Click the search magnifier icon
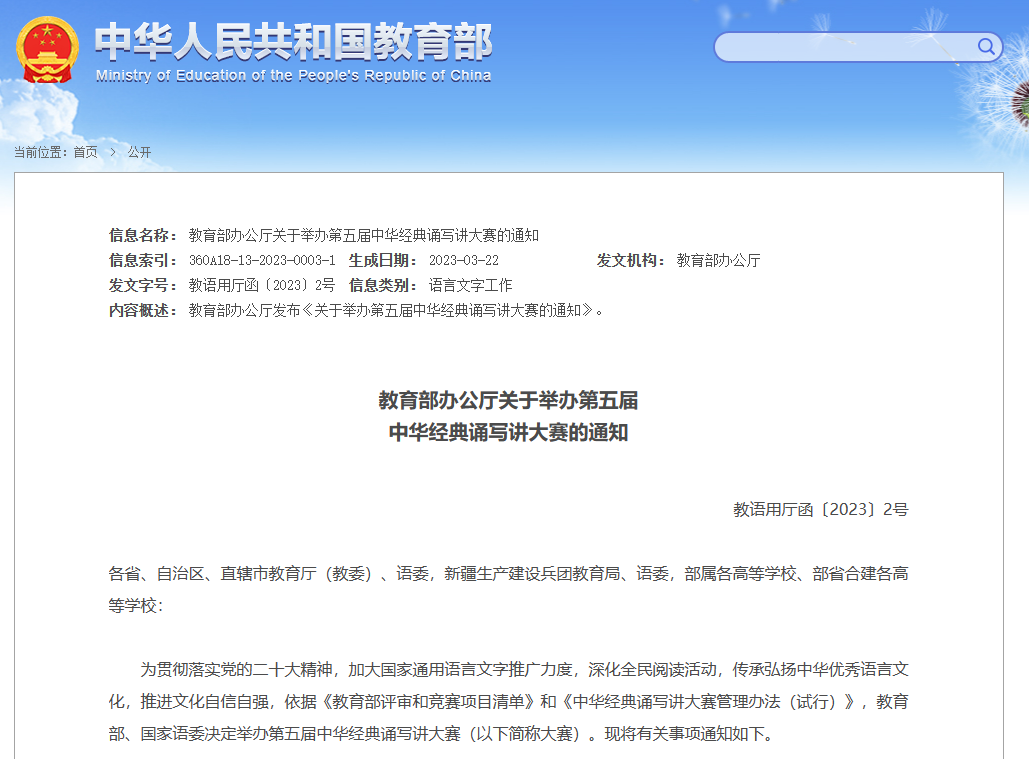 (x=986, y=47)
